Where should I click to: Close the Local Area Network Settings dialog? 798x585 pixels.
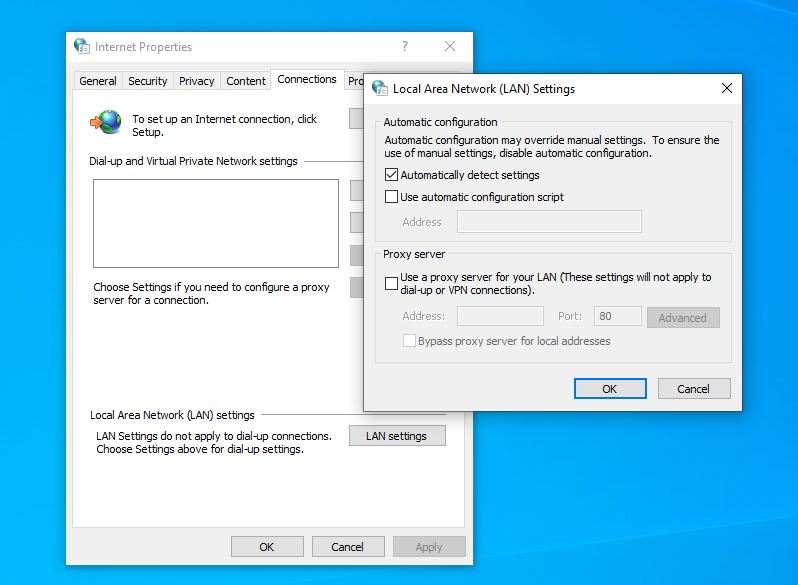[727, 88]
